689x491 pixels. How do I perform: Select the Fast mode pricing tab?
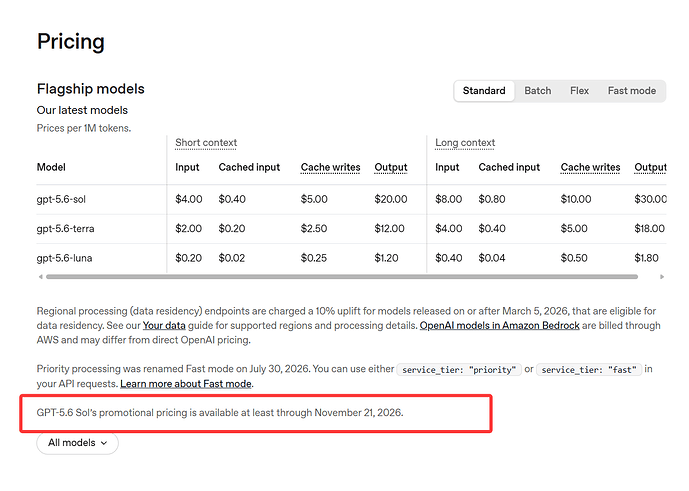[631, 91]
